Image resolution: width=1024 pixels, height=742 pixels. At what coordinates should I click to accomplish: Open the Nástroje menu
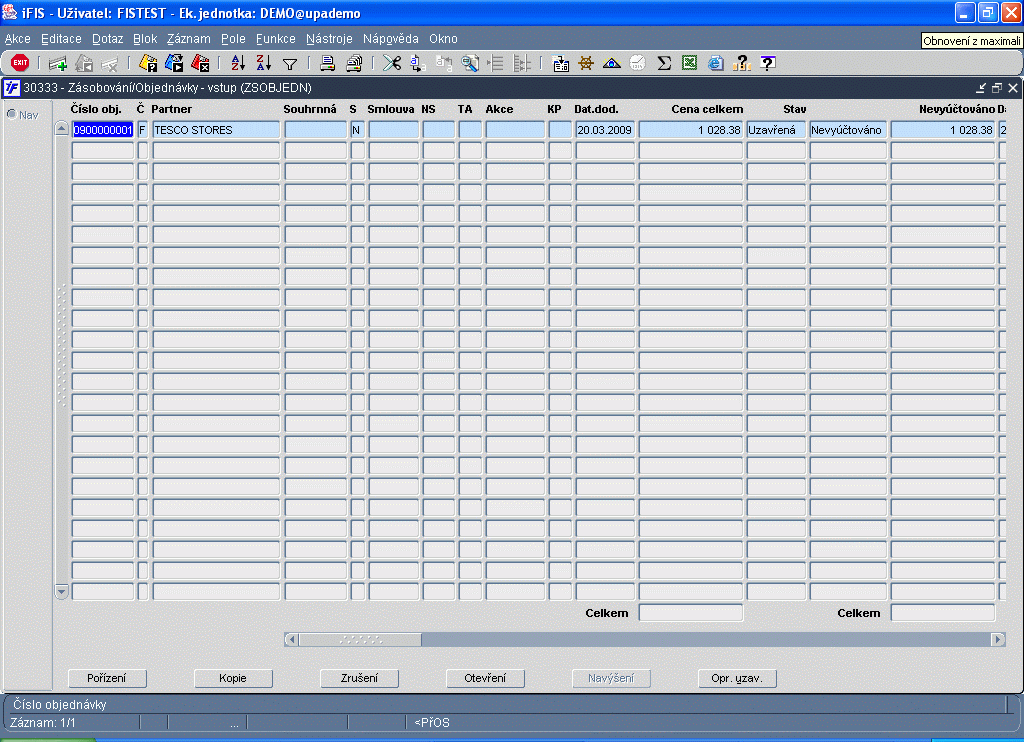tap(329, 39)
